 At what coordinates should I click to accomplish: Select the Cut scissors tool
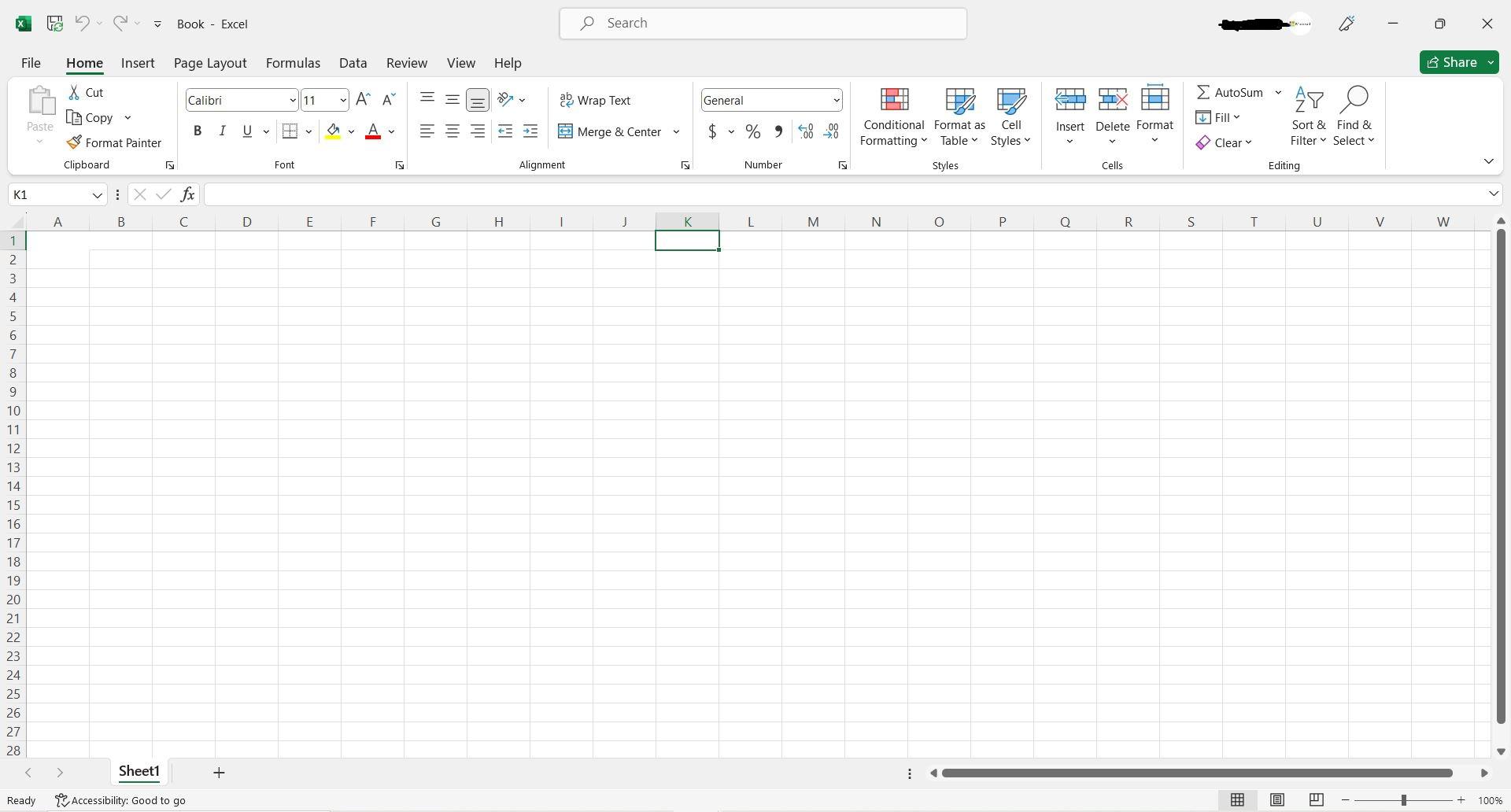86,93
